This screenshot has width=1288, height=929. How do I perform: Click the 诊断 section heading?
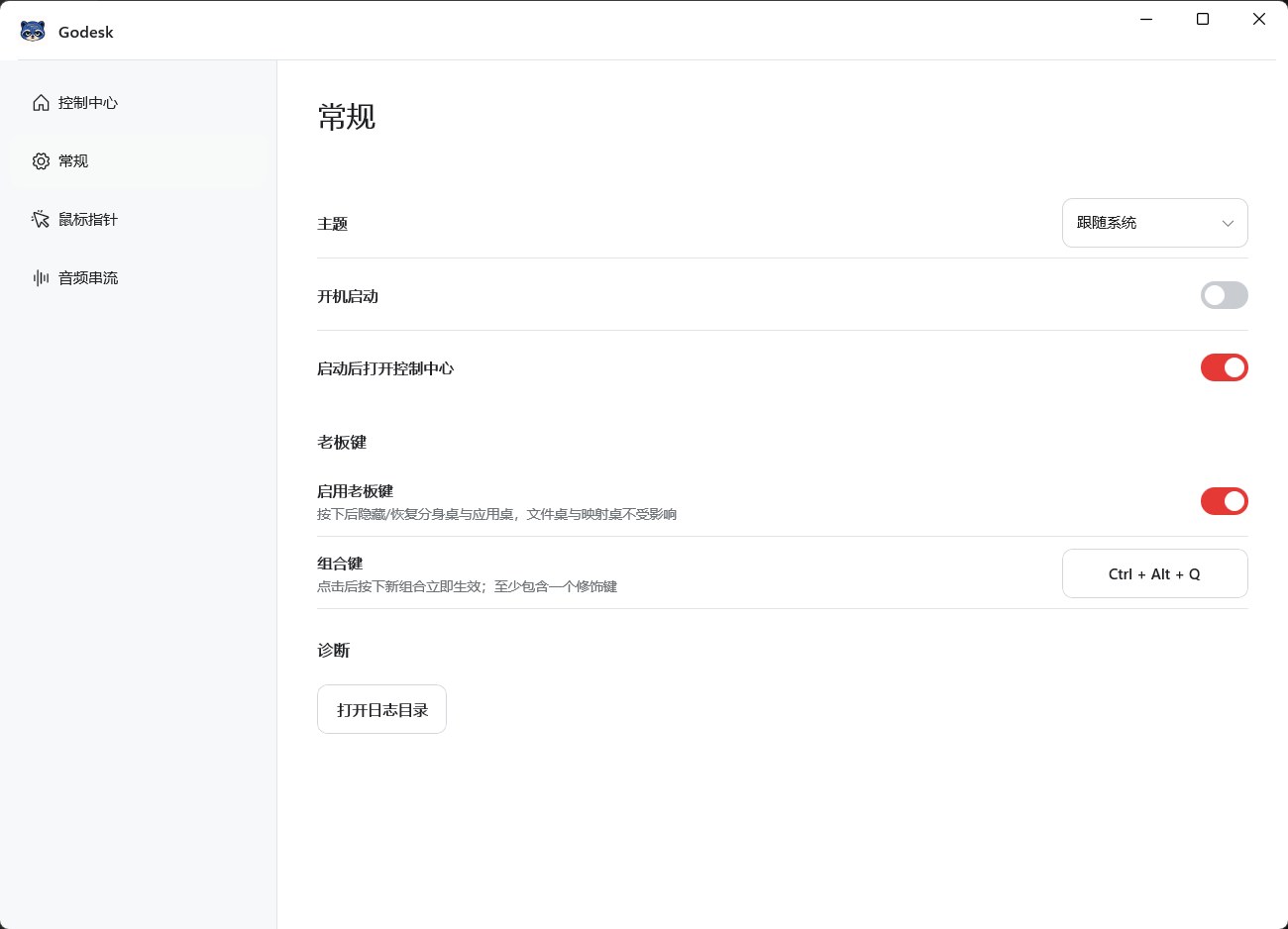(333, 650)
